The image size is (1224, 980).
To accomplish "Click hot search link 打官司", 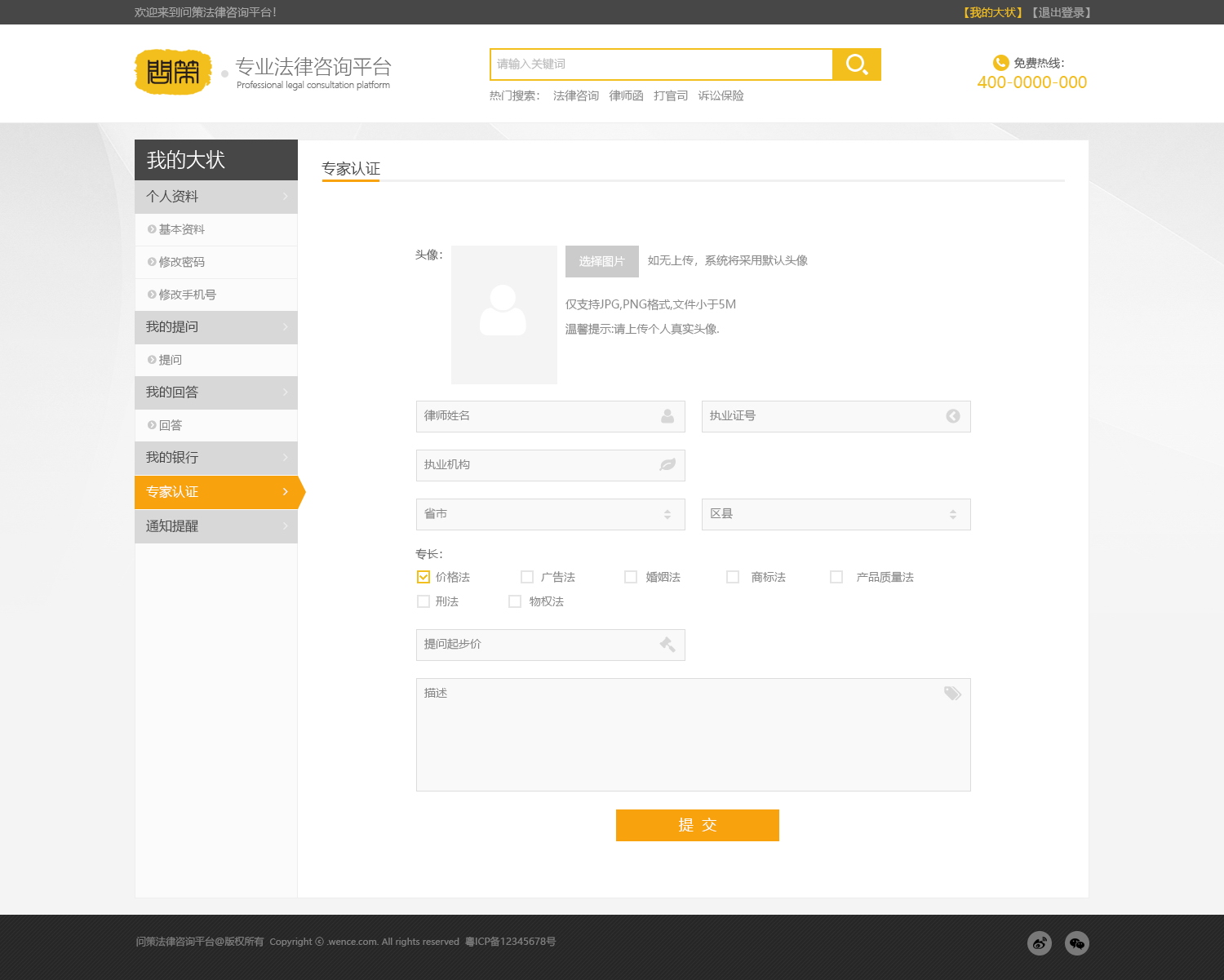I will 671,95.
